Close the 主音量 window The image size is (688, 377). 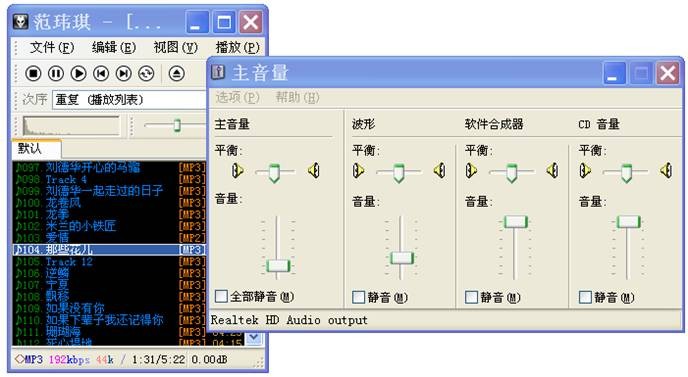click(x=668, y=73)
